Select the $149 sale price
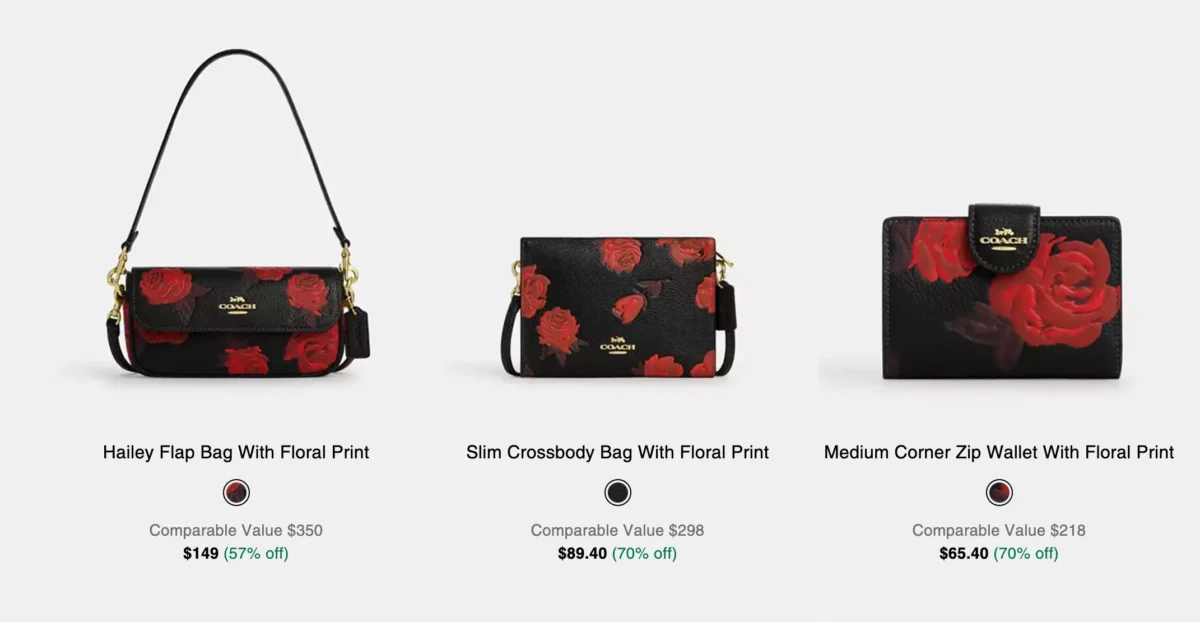 pyautogui.click(x=201, y=553)
